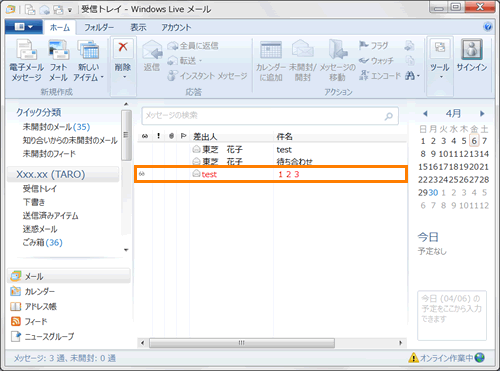The width and height of the screenshot is (500, 371).
Task: Sort by priority exclamation column header
Action: point(158,136)
